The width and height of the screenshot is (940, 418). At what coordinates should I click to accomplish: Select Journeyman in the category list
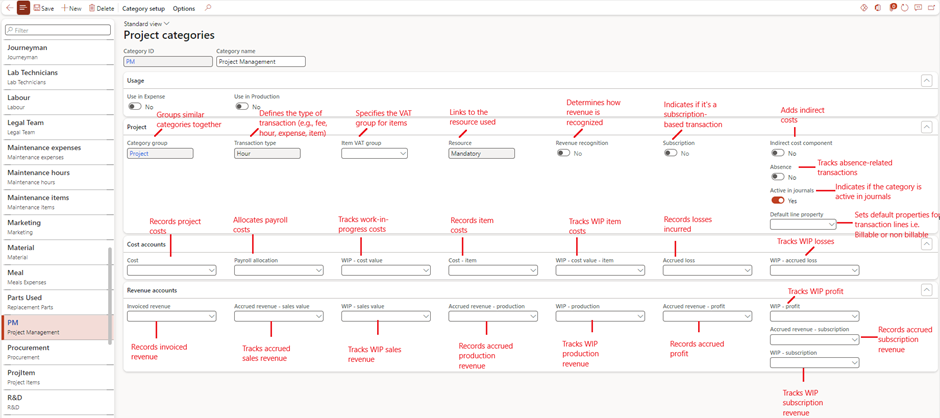[57, 52]
